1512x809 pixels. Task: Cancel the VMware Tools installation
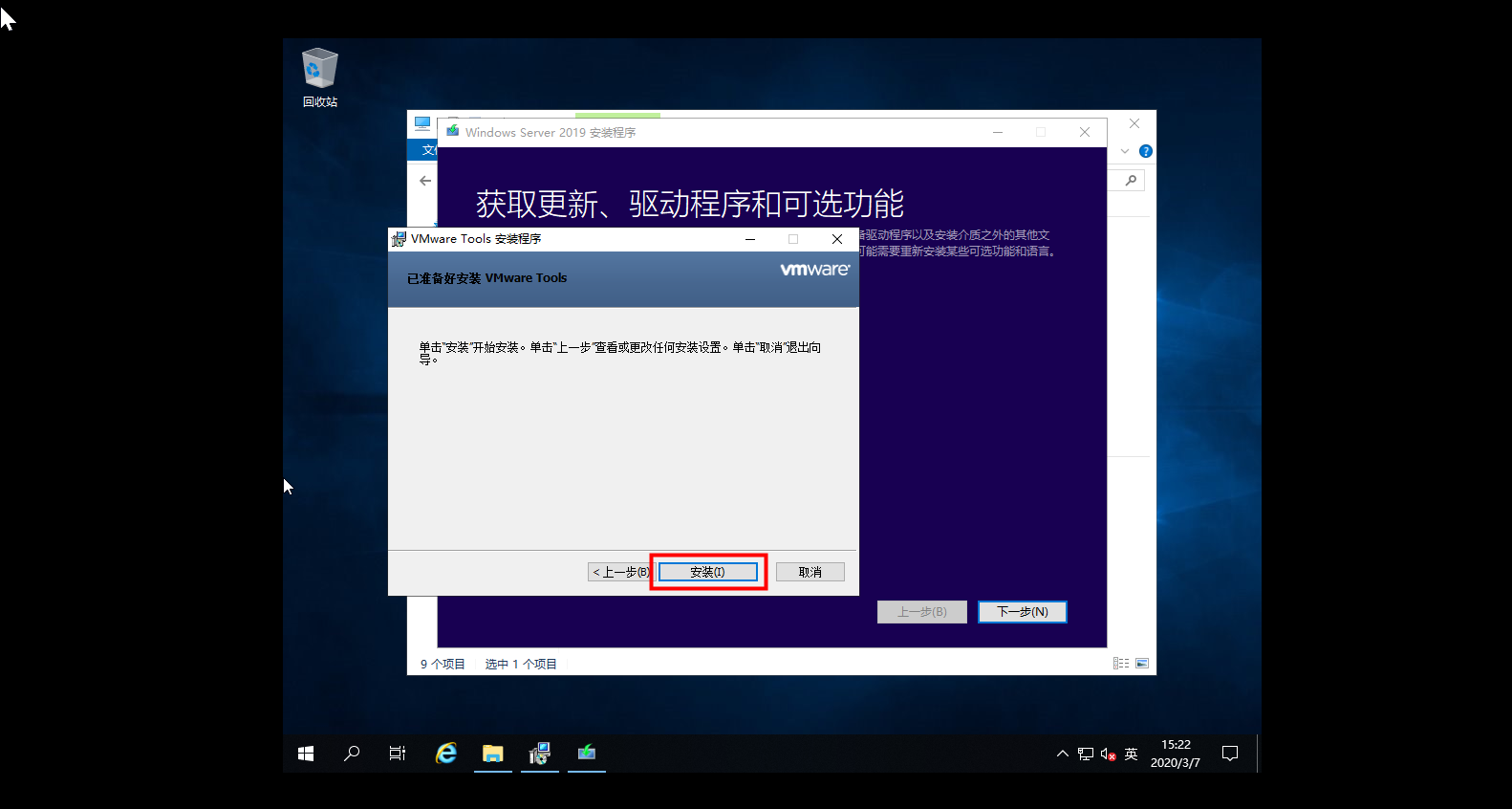tap(810, 572)
